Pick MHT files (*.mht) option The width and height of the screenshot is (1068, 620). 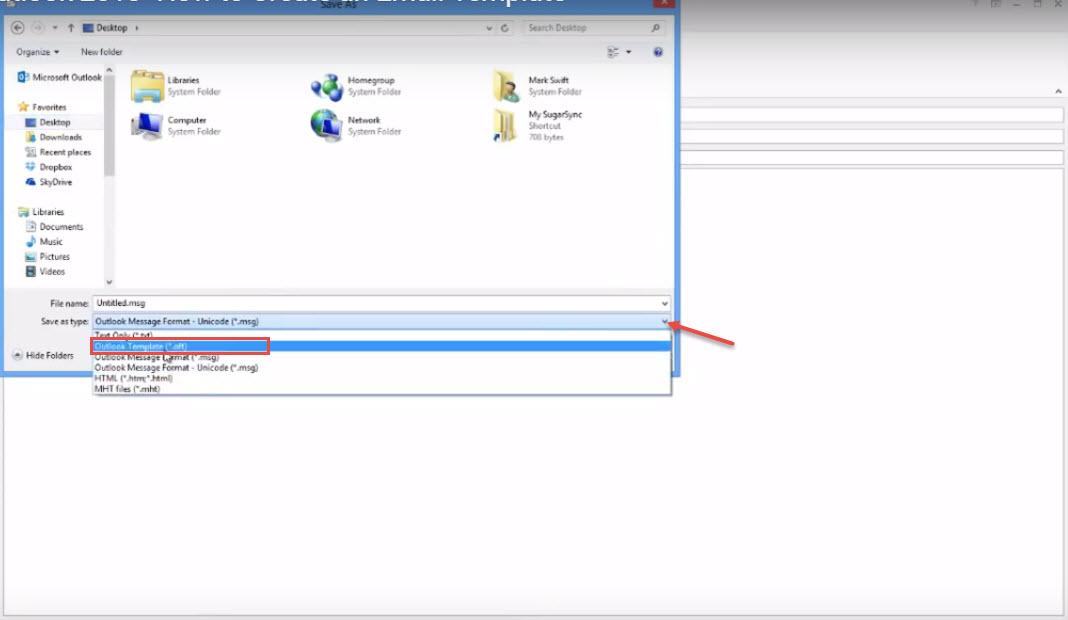click(x=127, y=389)
